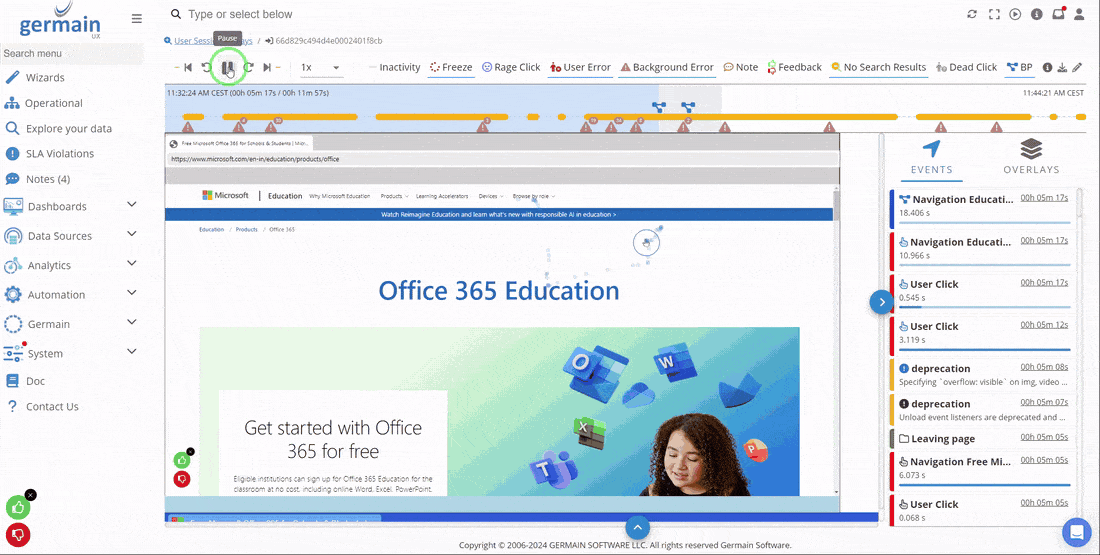Pause the session replay playback
This screenshot has height=555, width=1100.
[x=227, y=67]
